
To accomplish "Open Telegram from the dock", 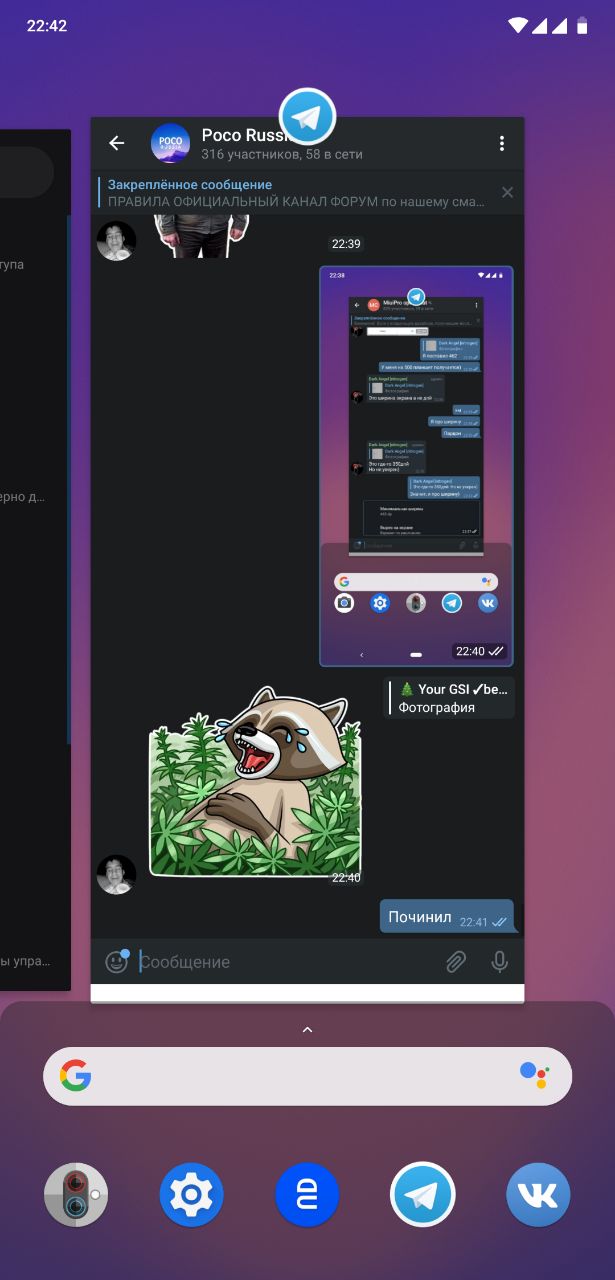I will coord(423,1194).
